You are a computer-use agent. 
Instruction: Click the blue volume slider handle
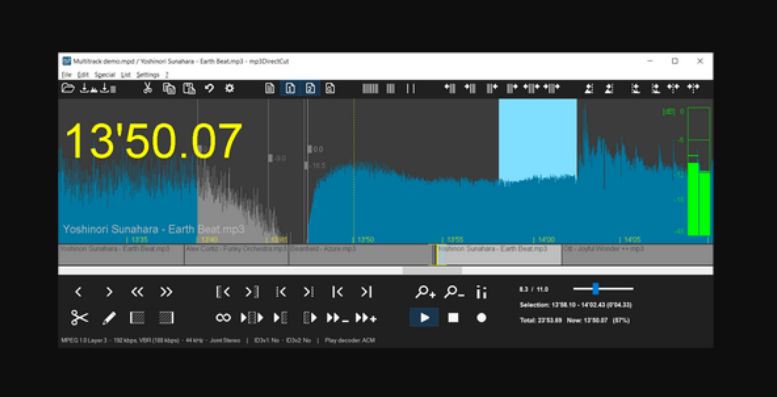click(x=596, y=289)
